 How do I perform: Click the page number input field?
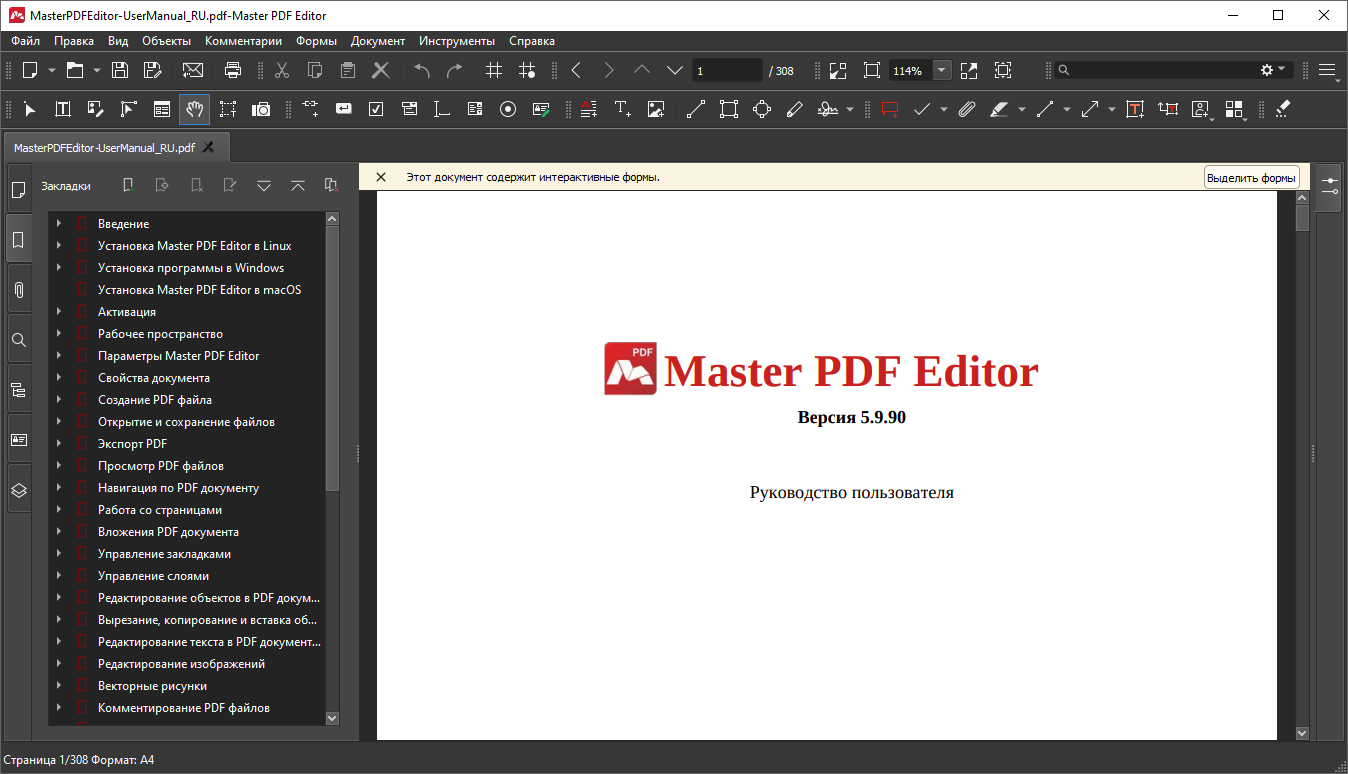pos(726,71)
